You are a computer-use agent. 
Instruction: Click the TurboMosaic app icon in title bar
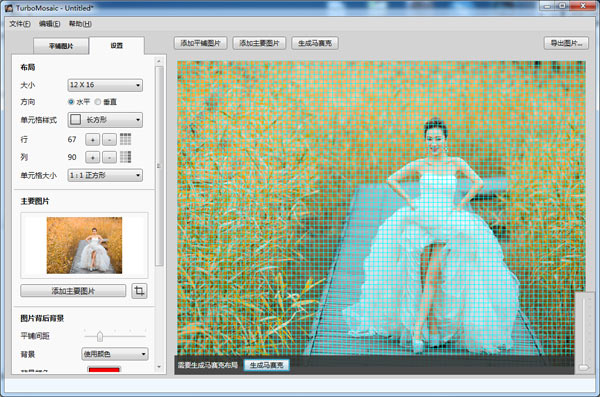click(x=9, y=8)
